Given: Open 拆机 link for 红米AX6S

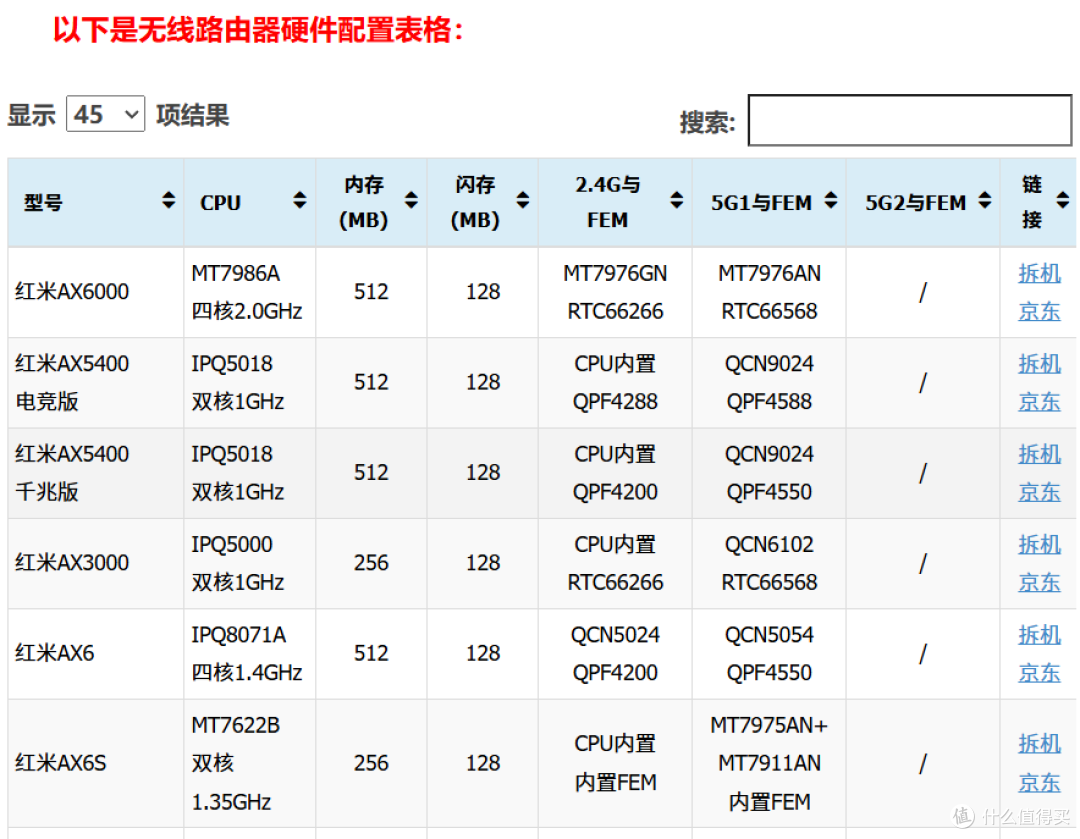Looking at the screenshot, I should click(x=1039, y=744).
